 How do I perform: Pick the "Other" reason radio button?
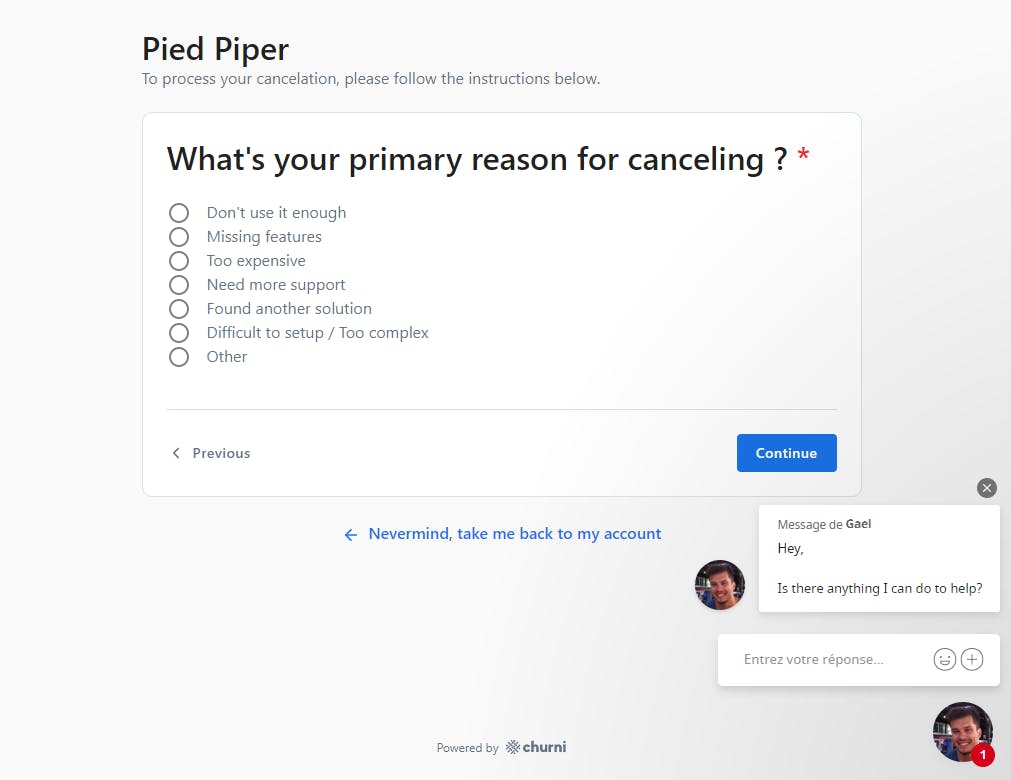(x=179, y=357)
